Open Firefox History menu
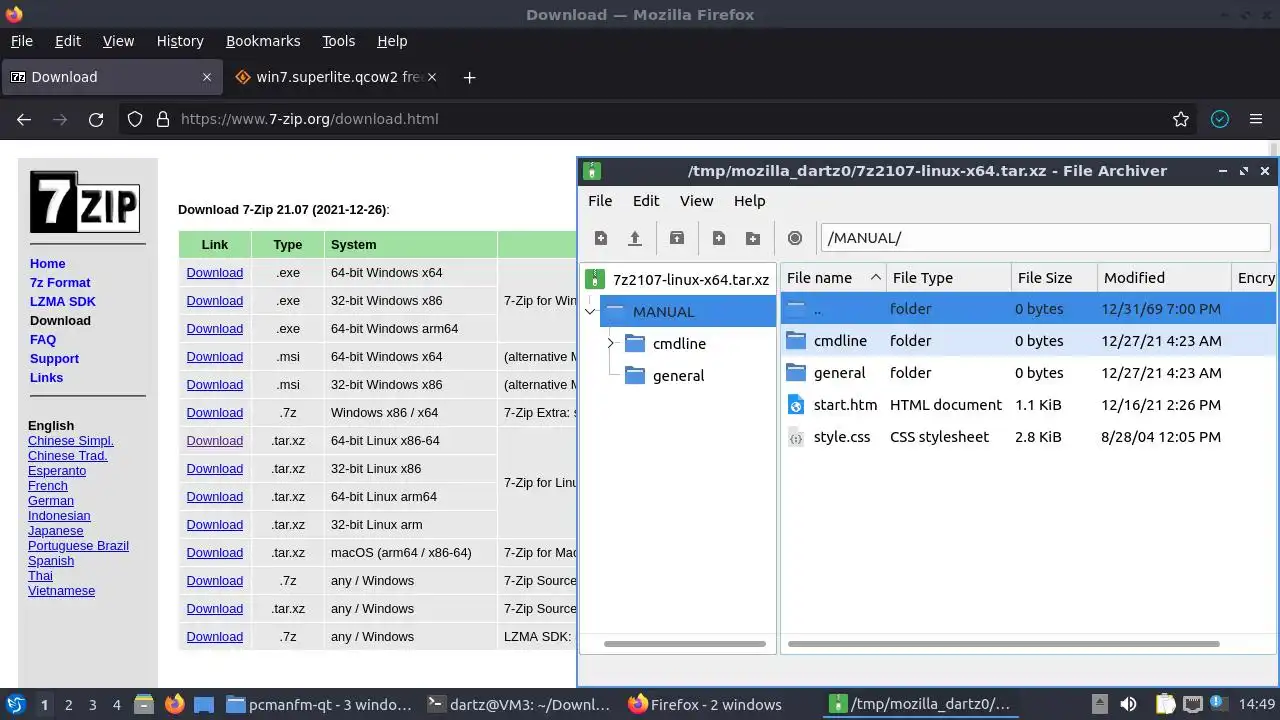The width and height of the screenshot is (1280, 720). point(180,41)
